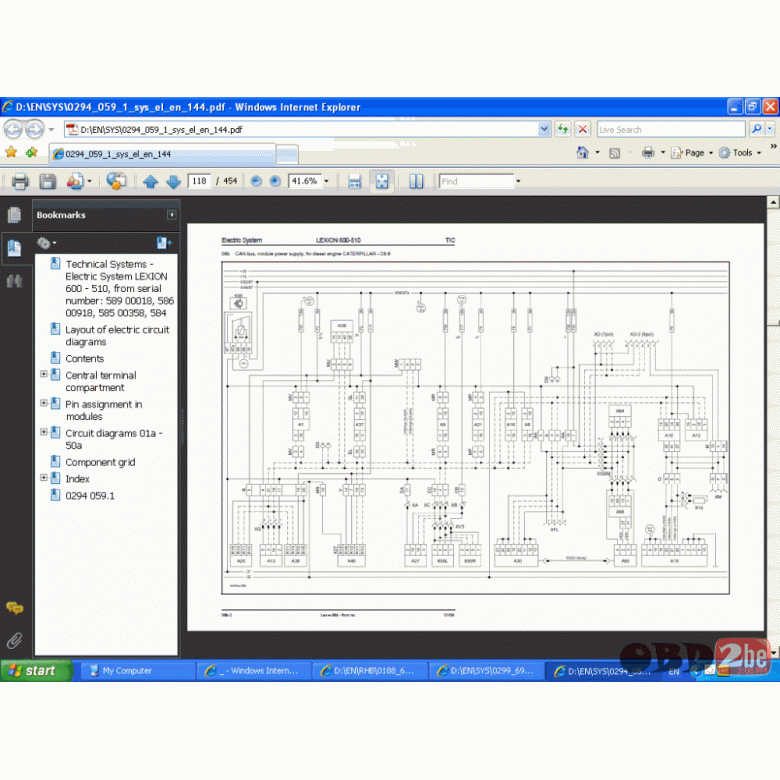Expand the Circuit diagrams 01a - 50a bookmark

pyautogui.click(x=44, y=432)
